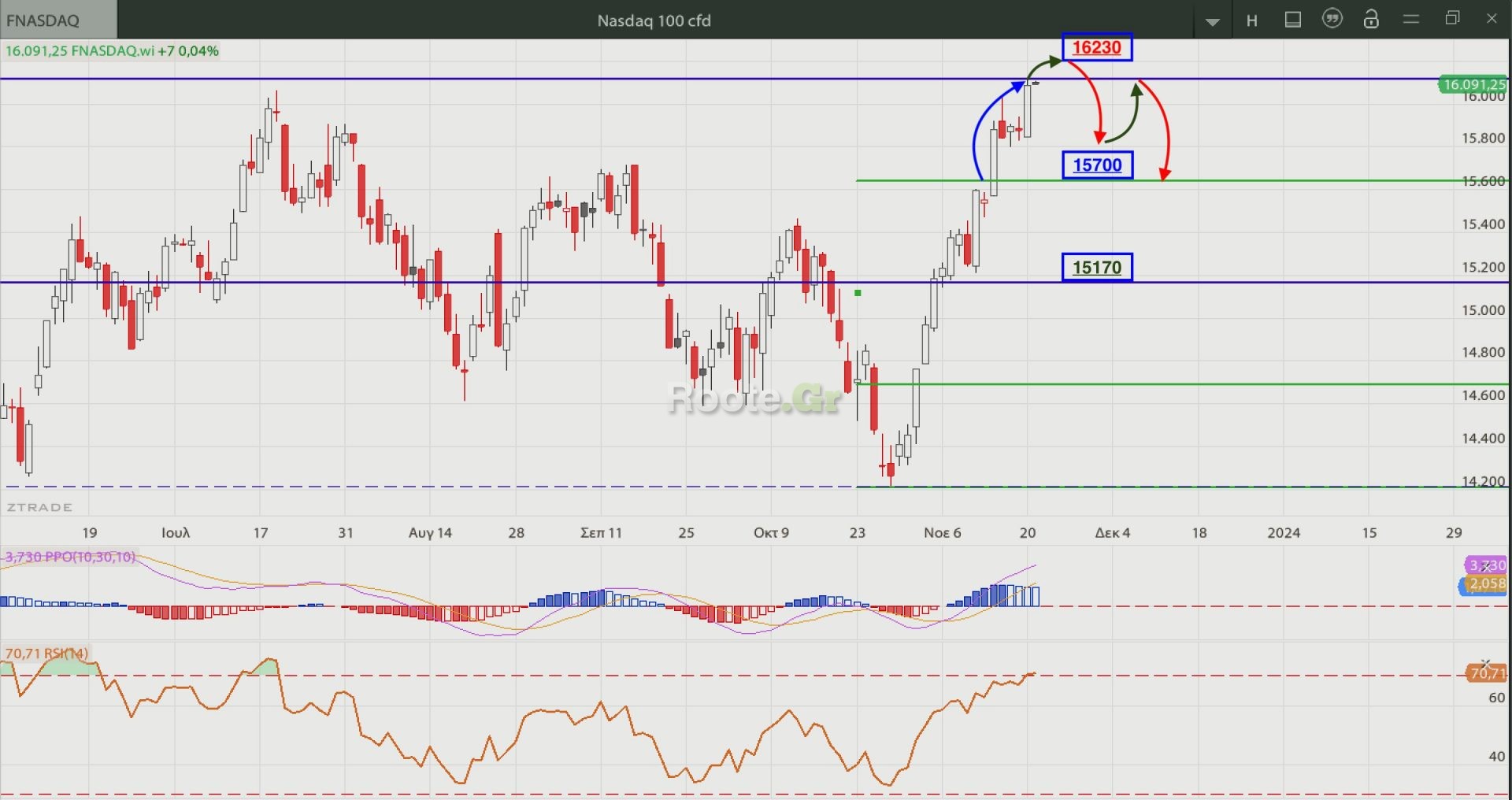Click the ZTRADE logo
The image size is (1512, 800).
(39, 507)
